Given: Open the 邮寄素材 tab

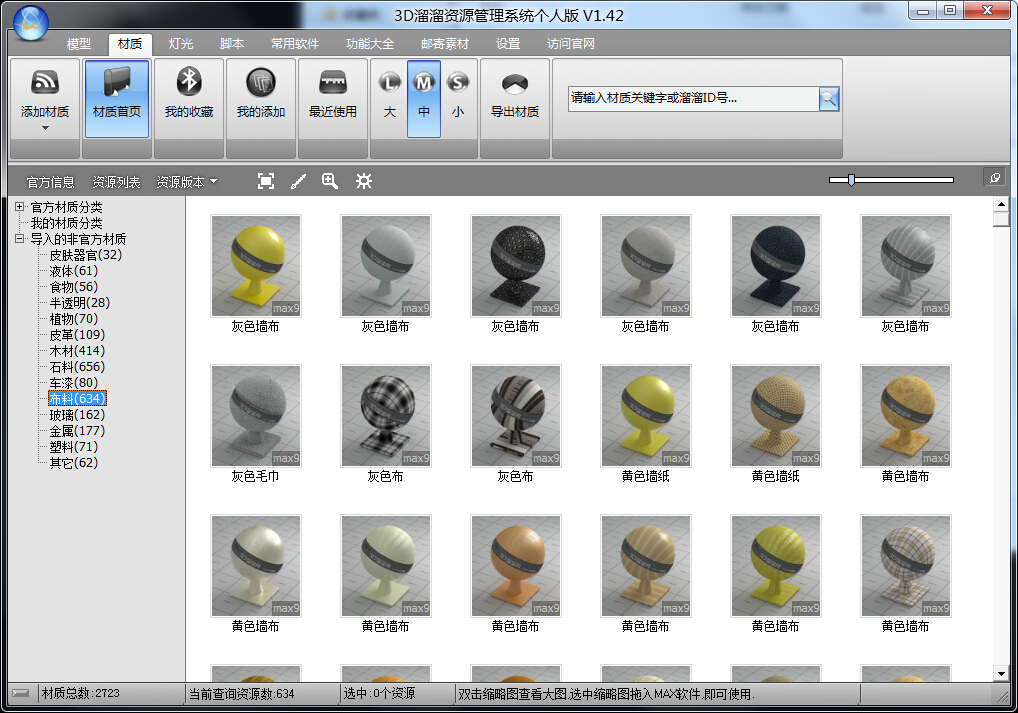Looking at the screenshot, I should tap(445, 44).
